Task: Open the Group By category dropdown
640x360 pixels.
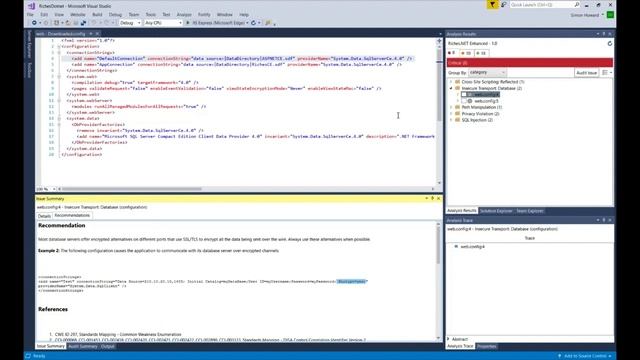Action: [487, 72]
